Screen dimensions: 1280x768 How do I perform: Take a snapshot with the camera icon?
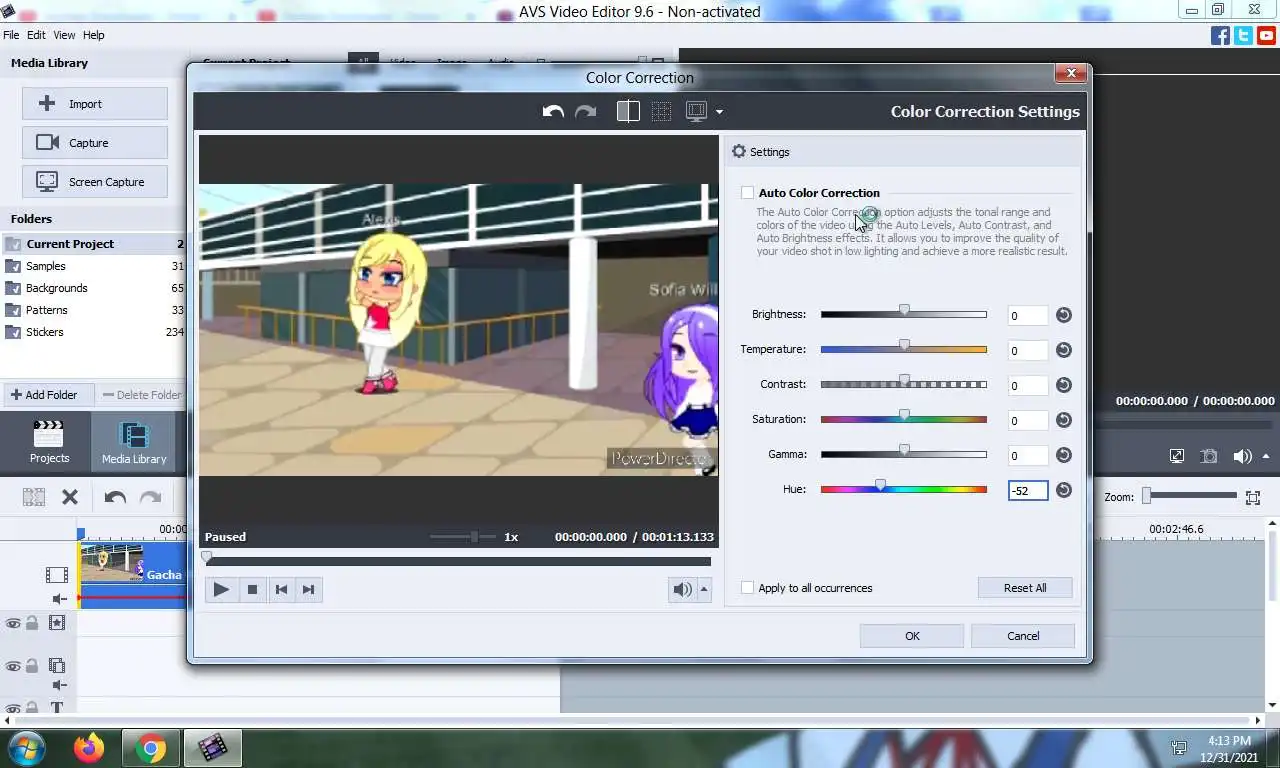pos(1209,456)
